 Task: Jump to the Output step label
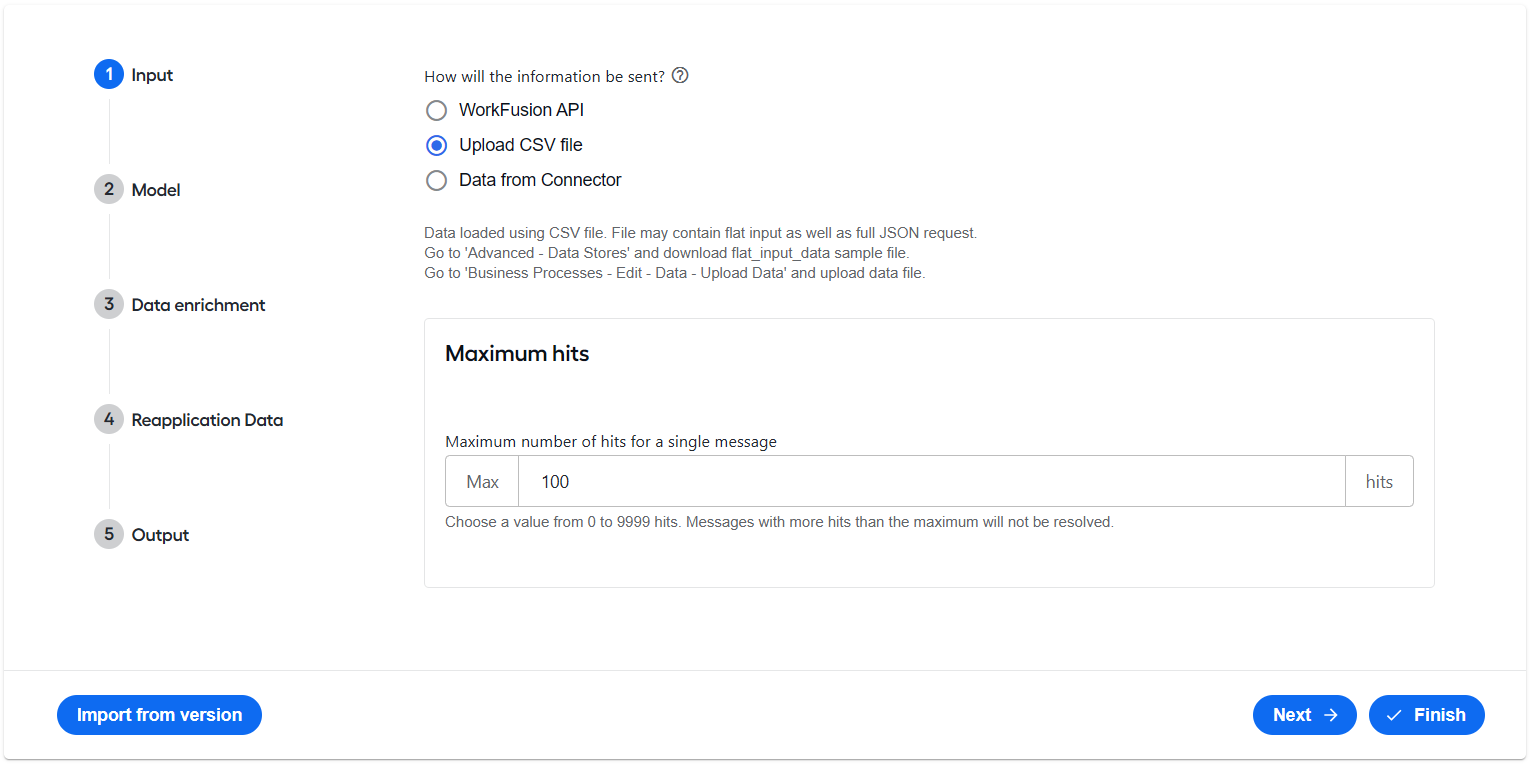pyautogui.click(x=160, y=535)
